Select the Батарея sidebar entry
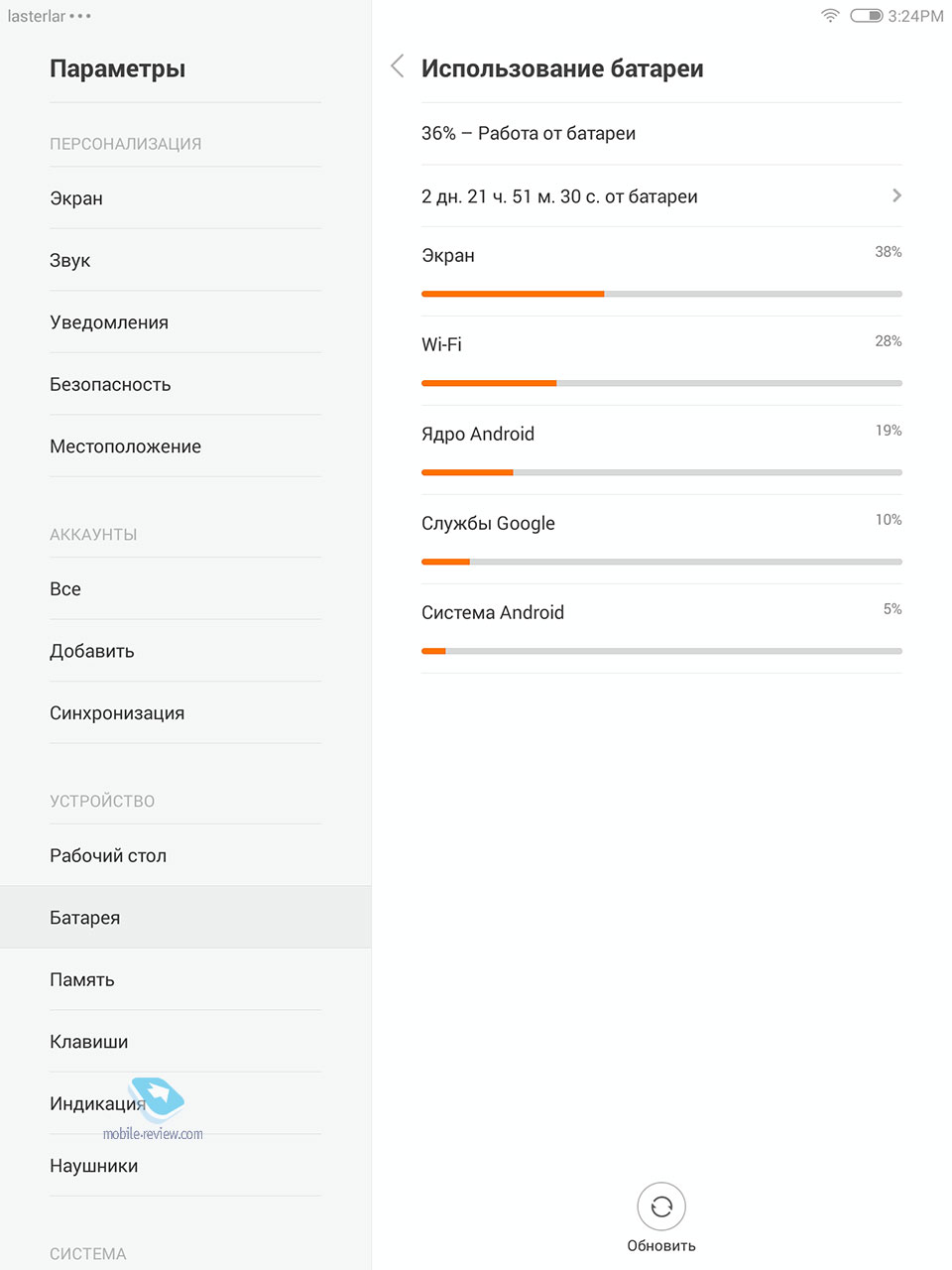Screen dimensions: 952x1270 pyautogui.click(x=185, y=918)
